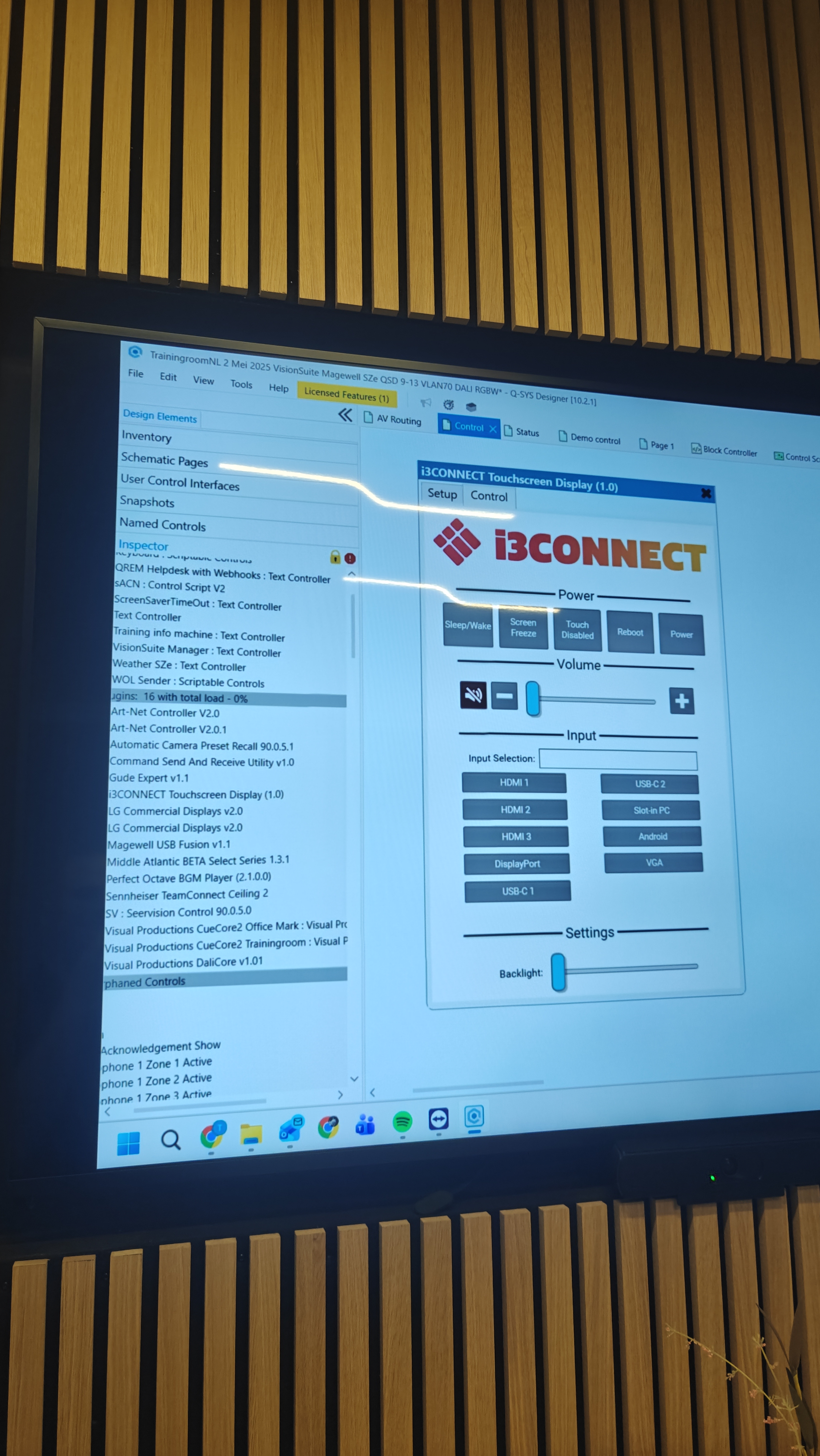
Task: Select the Slot-in PC input button
Action: [x=651, y=811]
